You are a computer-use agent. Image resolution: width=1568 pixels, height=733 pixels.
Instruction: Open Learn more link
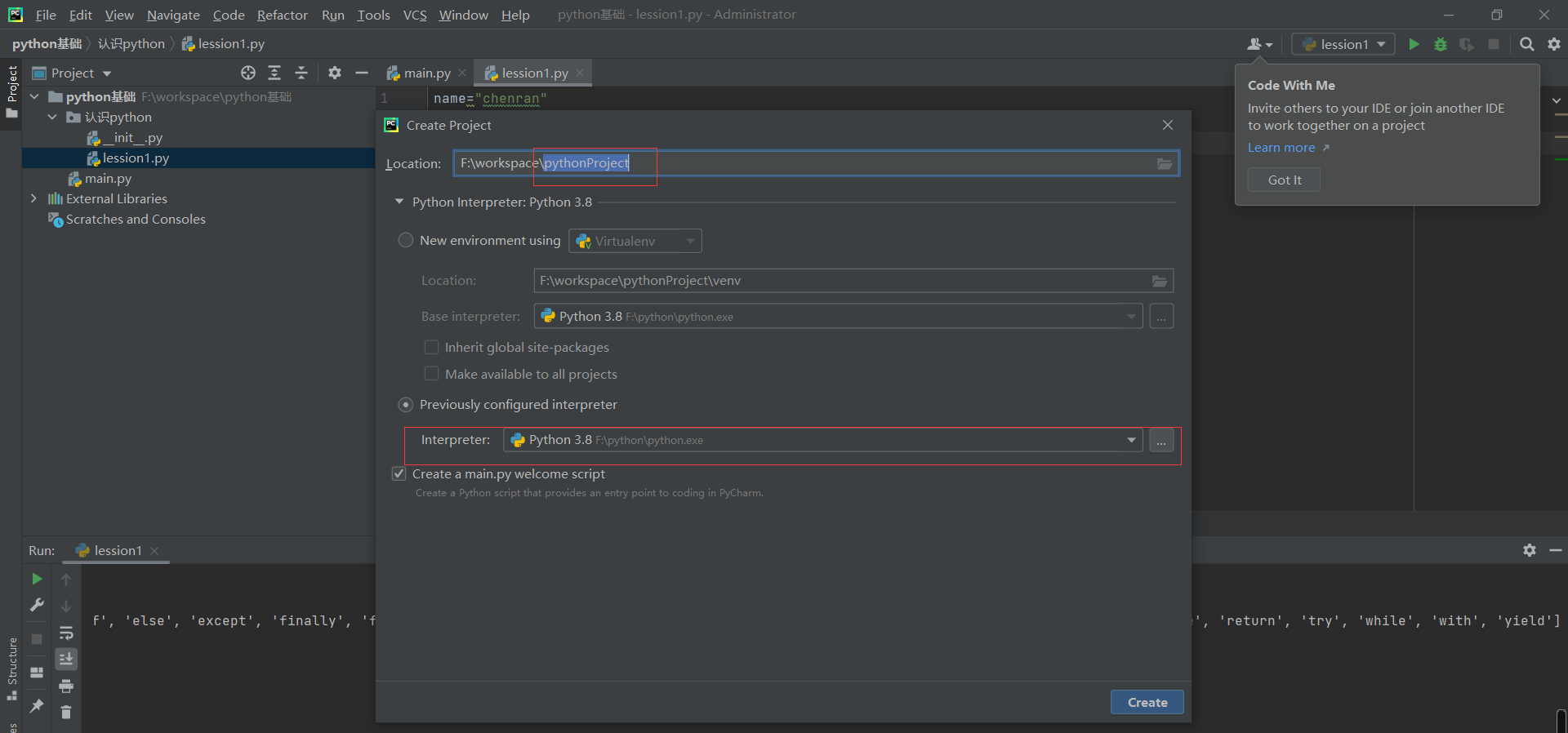point(1289,148)
